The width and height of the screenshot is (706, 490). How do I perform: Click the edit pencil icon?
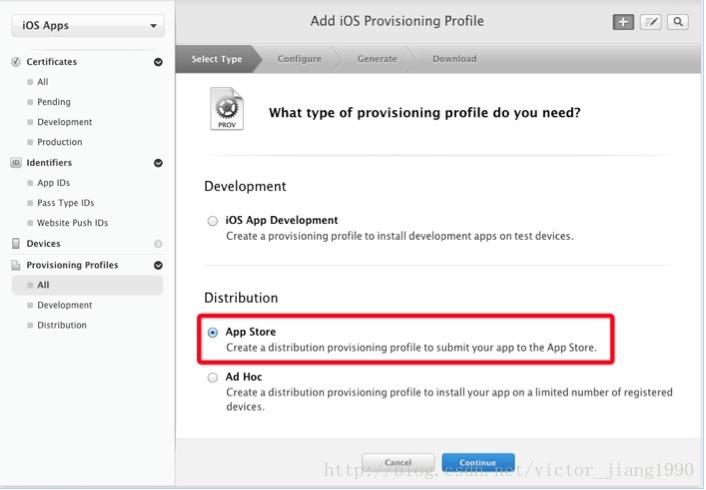click(x=651, y=22)
